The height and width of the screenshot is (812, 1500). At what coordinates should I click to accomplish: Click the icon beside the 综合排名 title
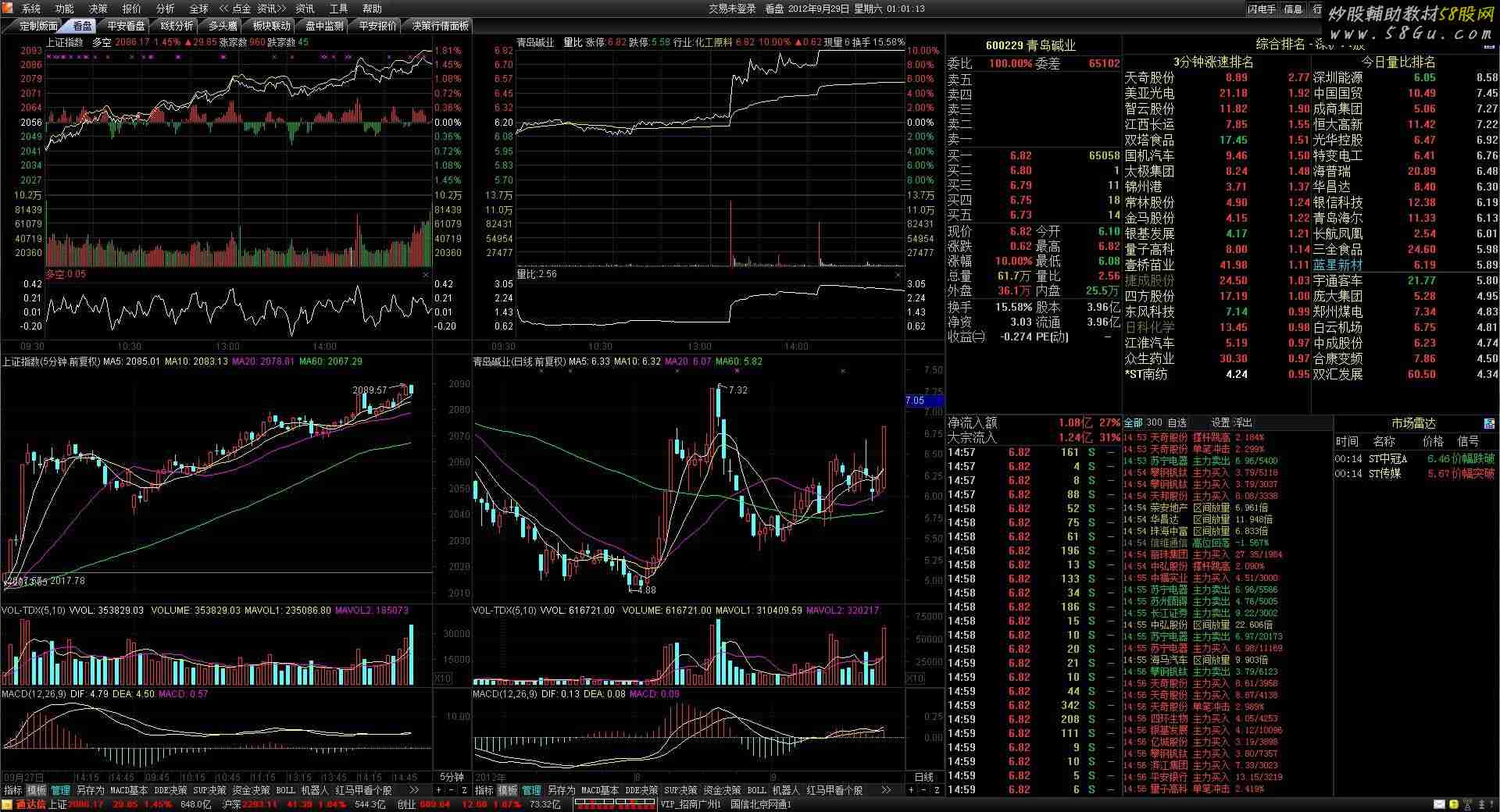tap(1489, 47)
